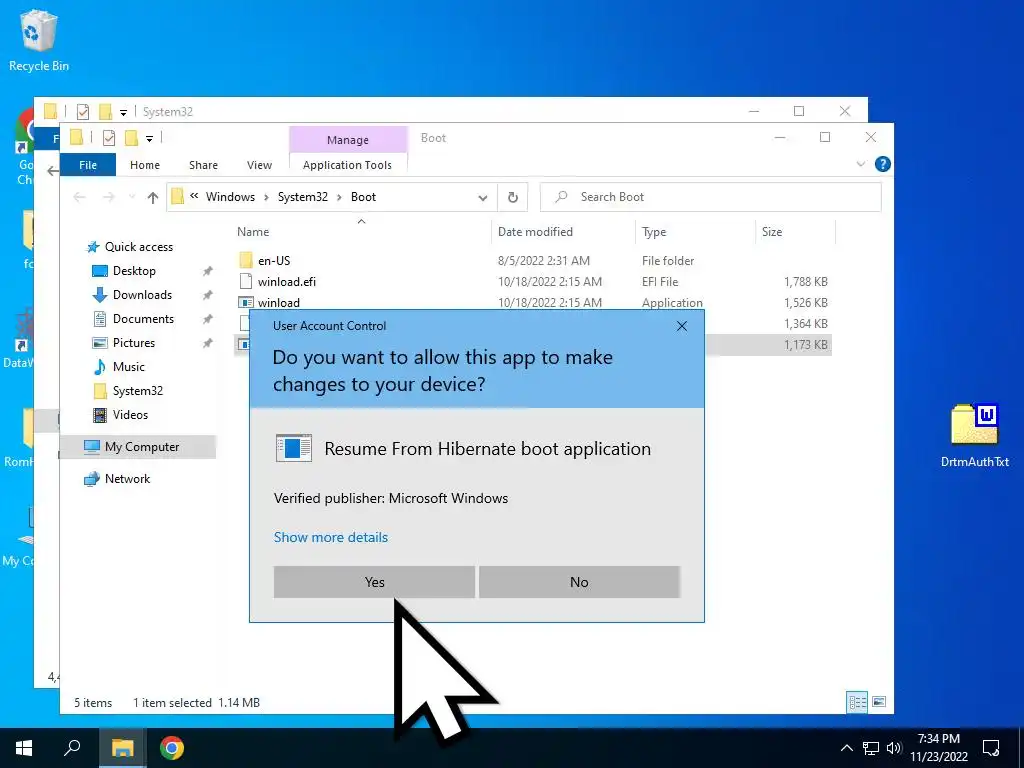Show hidden tray icons chevron
This screenshot has height=768, width=1024.
coord(846,748)
